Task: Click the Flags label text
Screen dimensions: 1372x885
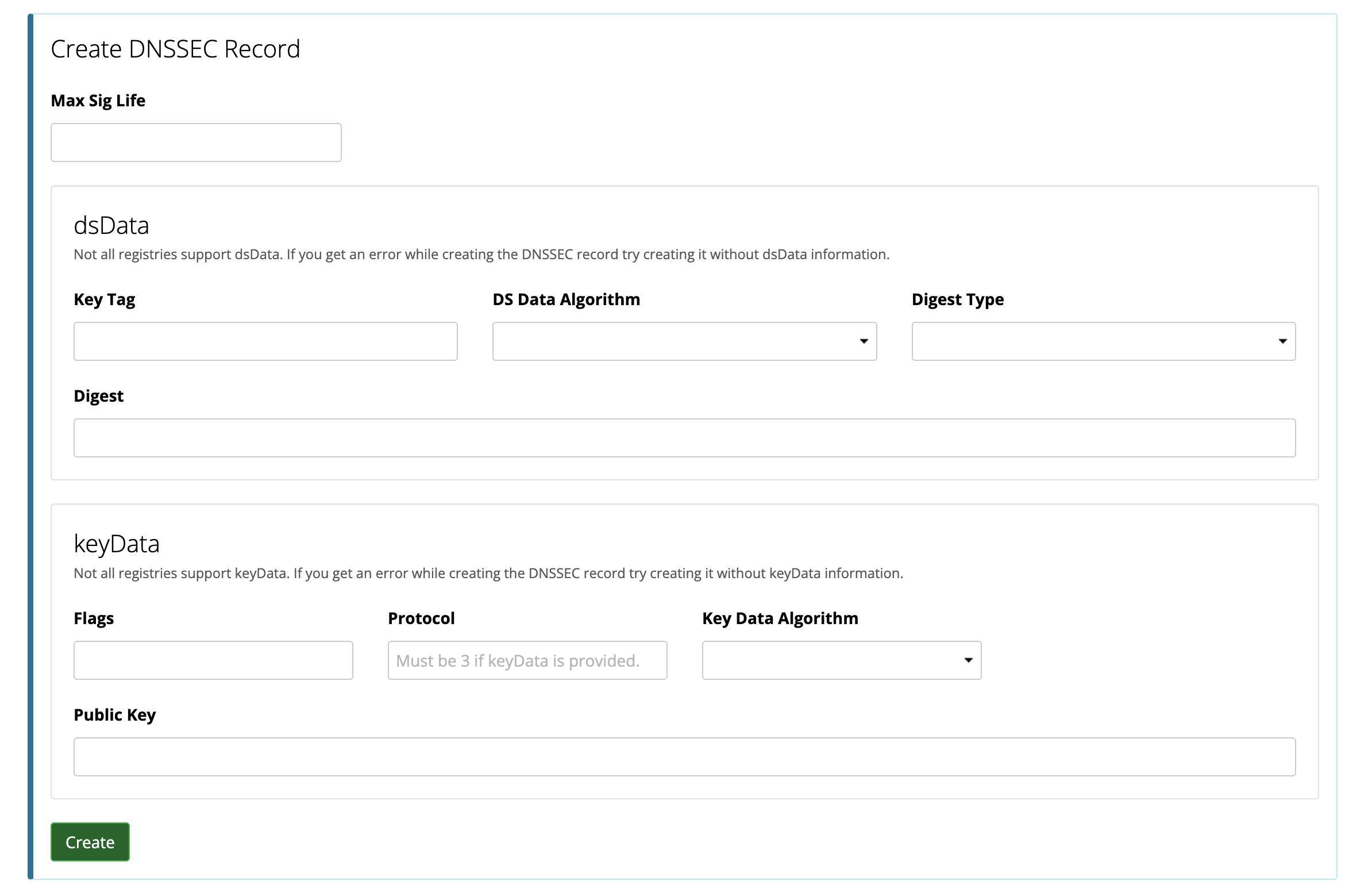Action: pos(94,618)
